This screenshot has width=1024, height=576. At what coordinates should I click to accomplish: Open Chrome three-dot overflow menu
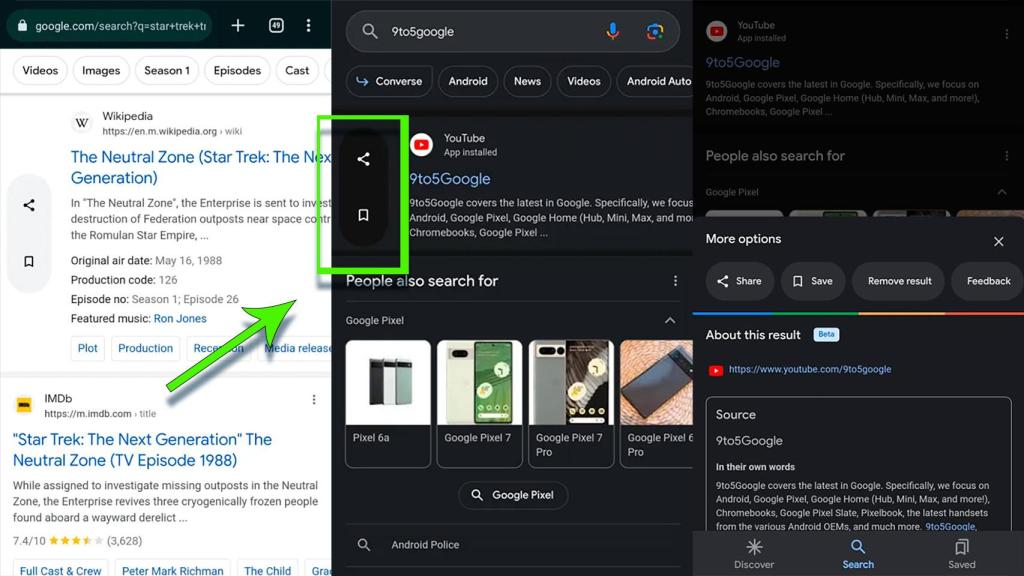(x=308, y=25)
